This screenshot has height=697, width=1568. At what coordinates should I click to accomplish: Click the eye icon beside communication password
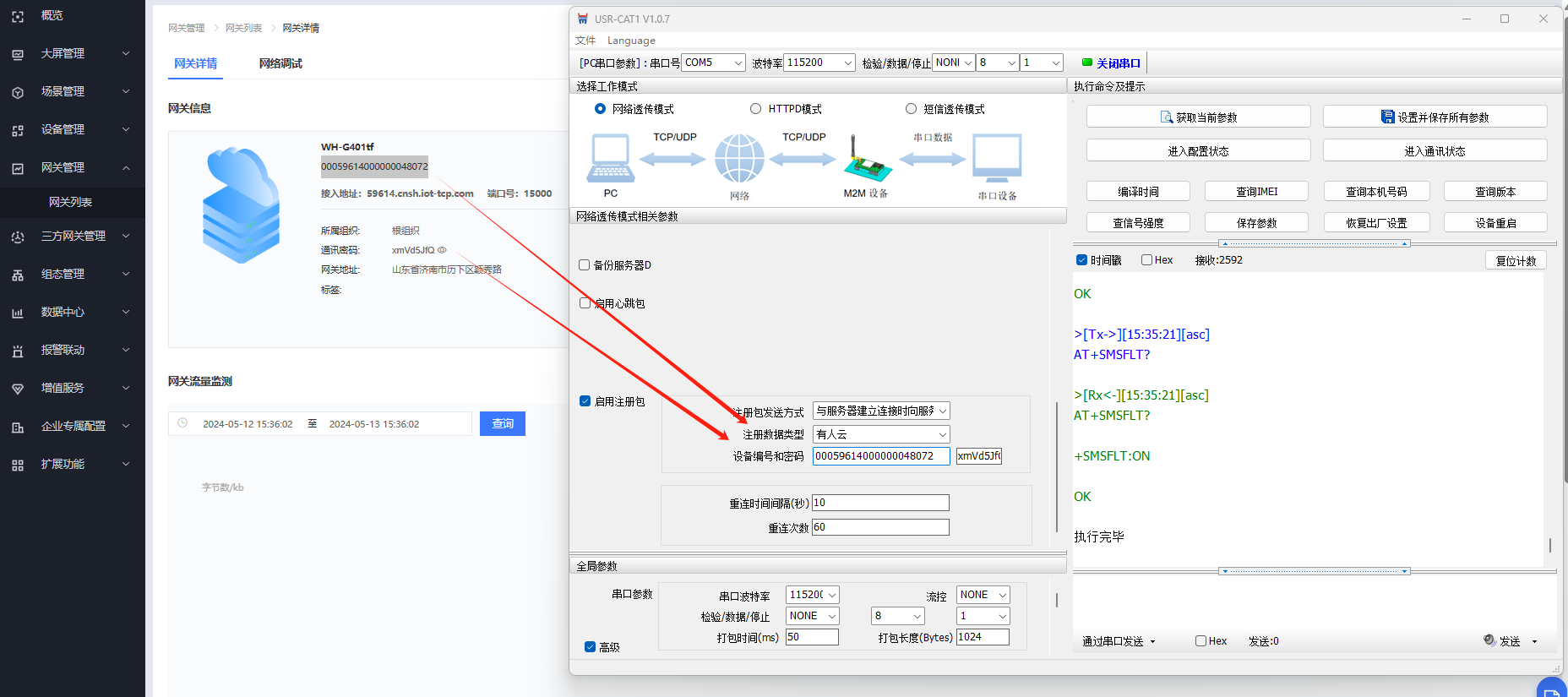(x=442, y=250)
